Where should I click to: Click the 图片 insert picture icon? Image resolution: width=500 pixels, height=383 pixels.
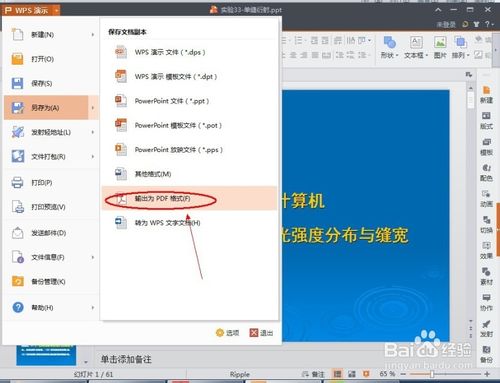[x=440, y=47]
